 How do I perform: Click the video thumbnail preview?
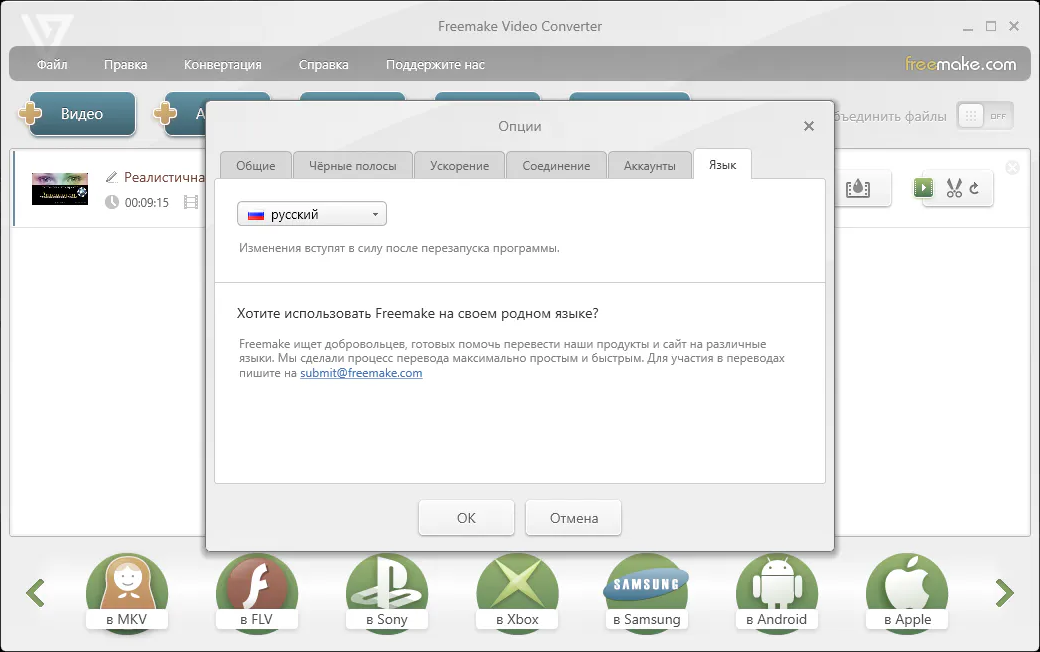click(60, 188)
